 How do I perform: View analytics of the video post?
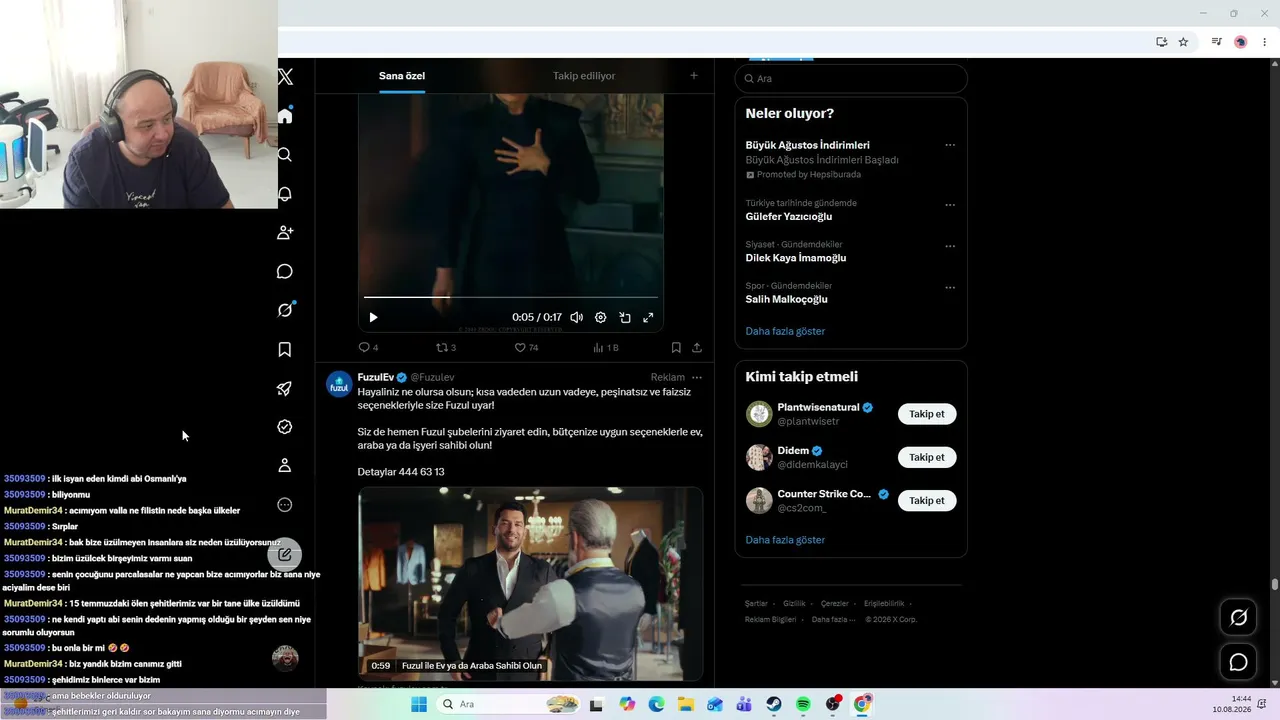tap(605, 348)
